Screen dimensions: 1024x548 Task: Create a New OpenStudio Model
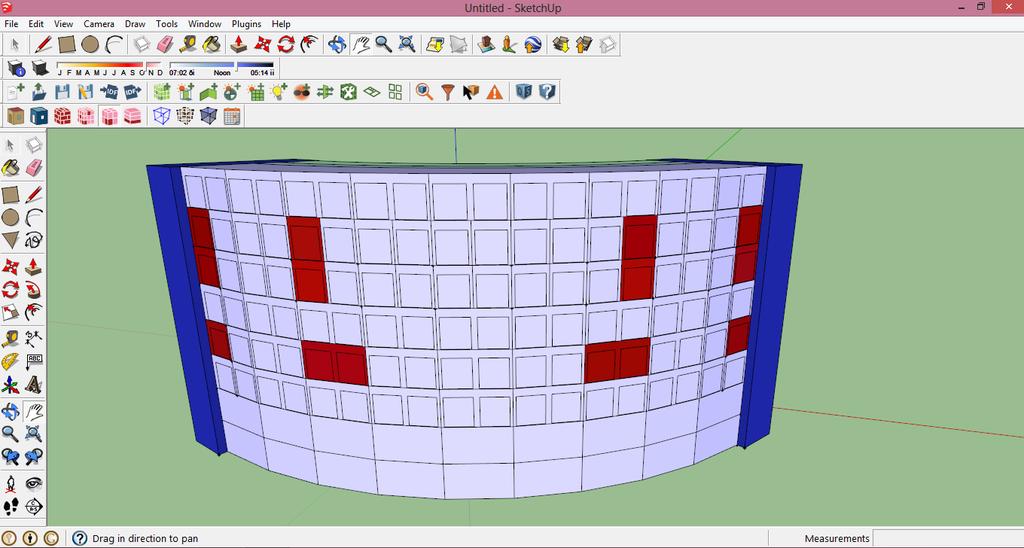[x=16, y=92]
